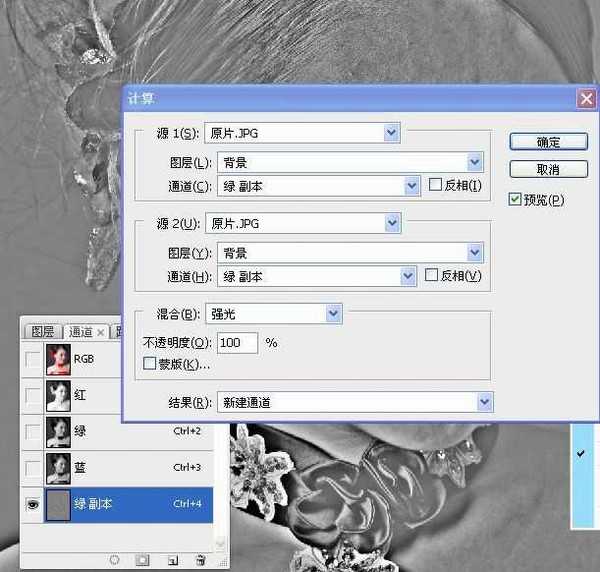
Task: Enable 反相 checkbox for source 2
Action: click(432, 275)
